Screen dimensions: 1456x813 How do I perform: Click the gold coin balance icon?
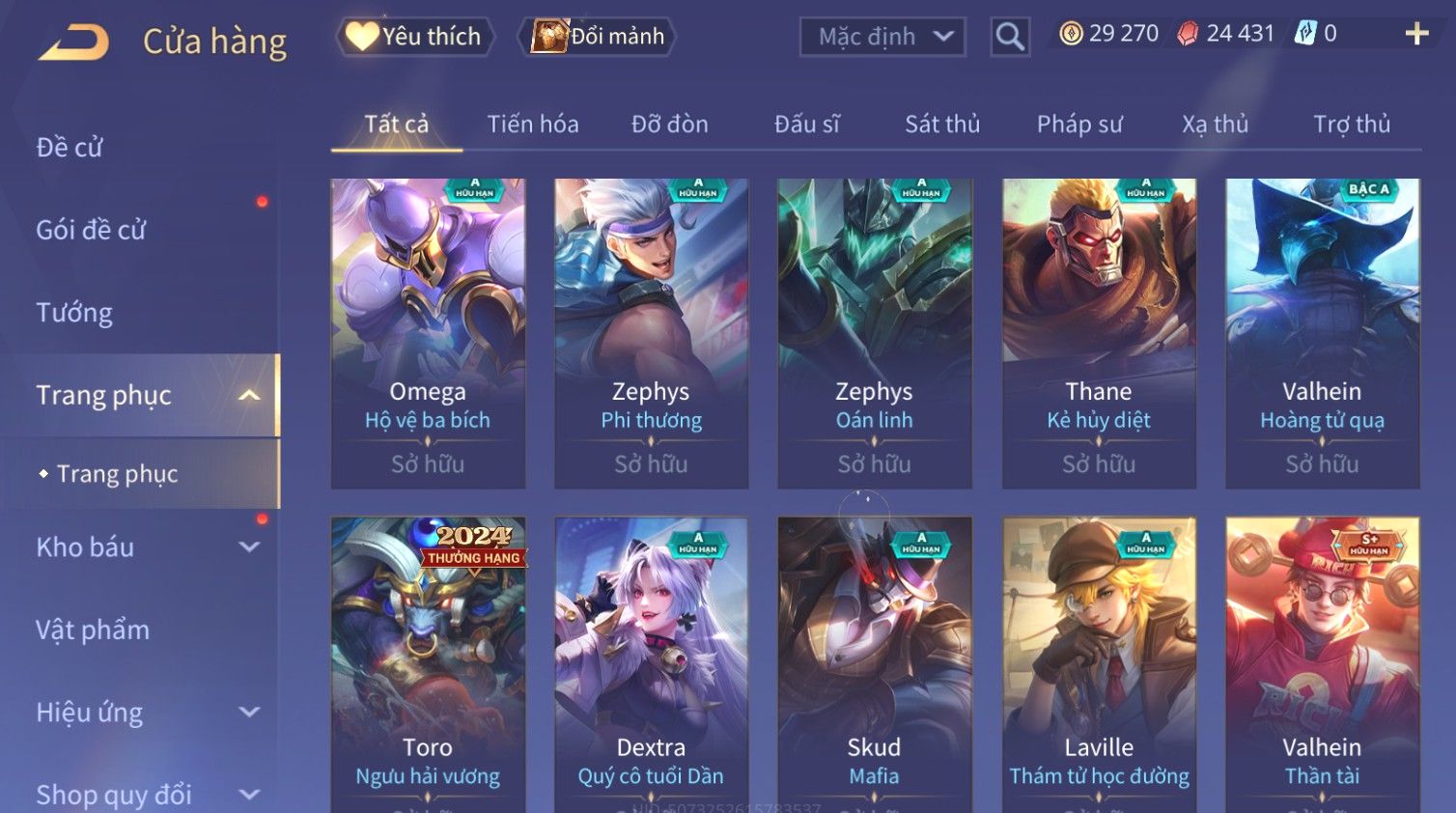[1071, 34]
